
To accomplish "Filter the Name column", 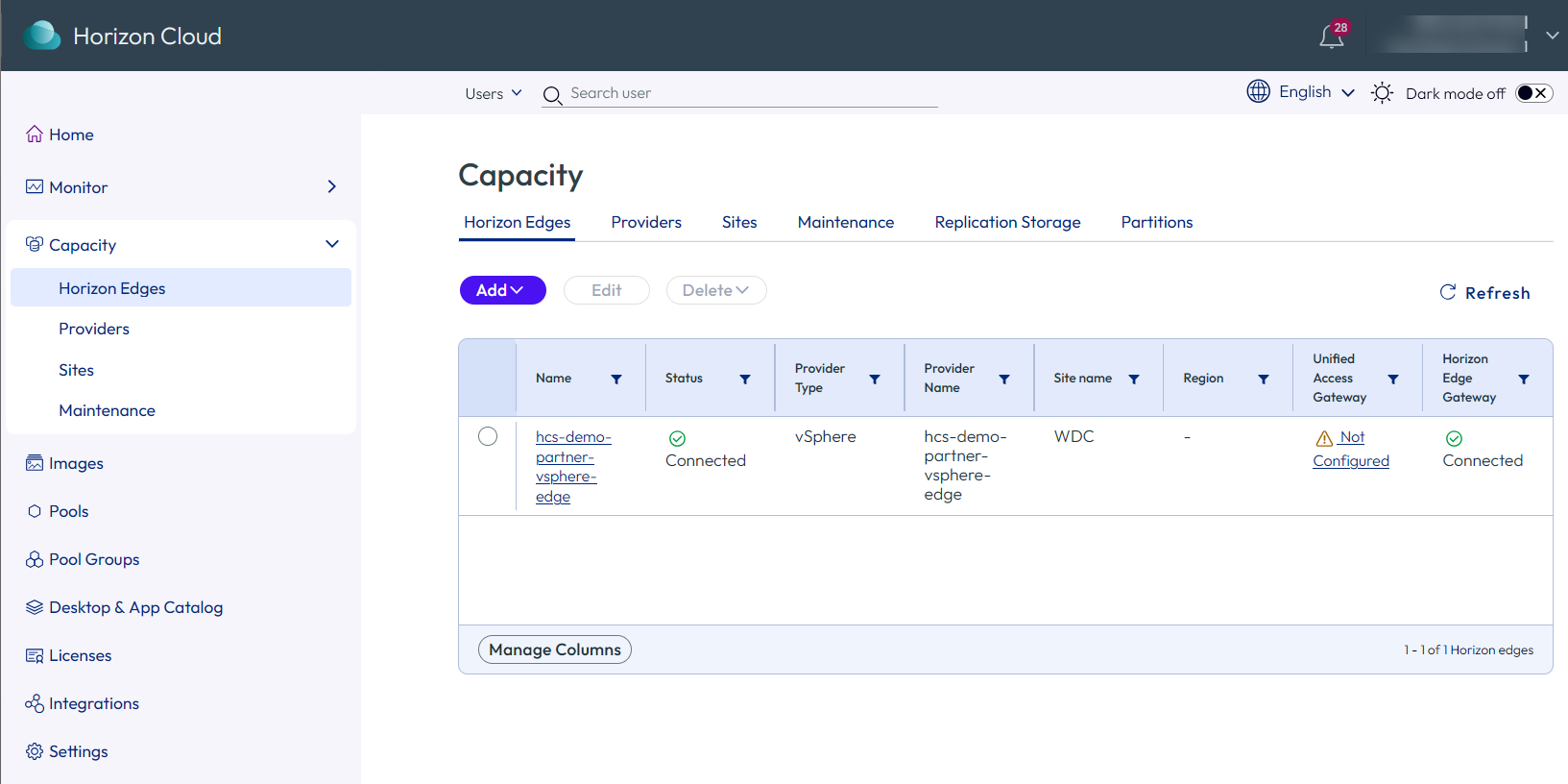I will (616, 380).
